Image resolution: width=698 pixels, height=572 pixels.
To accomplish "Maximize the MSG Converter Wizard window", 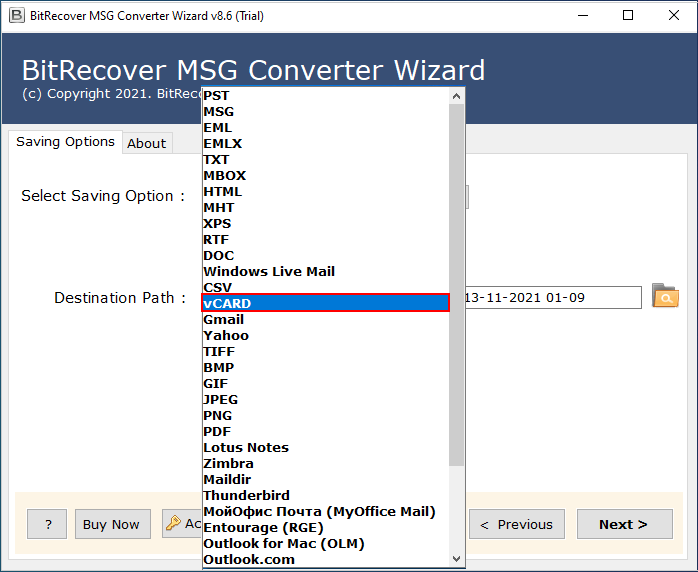I will click(628, 16).
